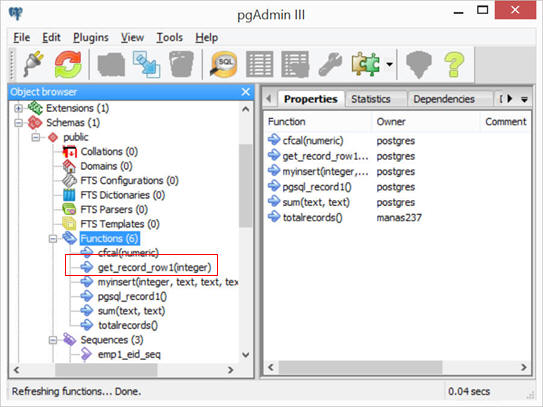Image resolution: width=543 pixels, height=407 pixels.
Task: Select FTS Configurations (0) node
Action: [x=129, y=180]
